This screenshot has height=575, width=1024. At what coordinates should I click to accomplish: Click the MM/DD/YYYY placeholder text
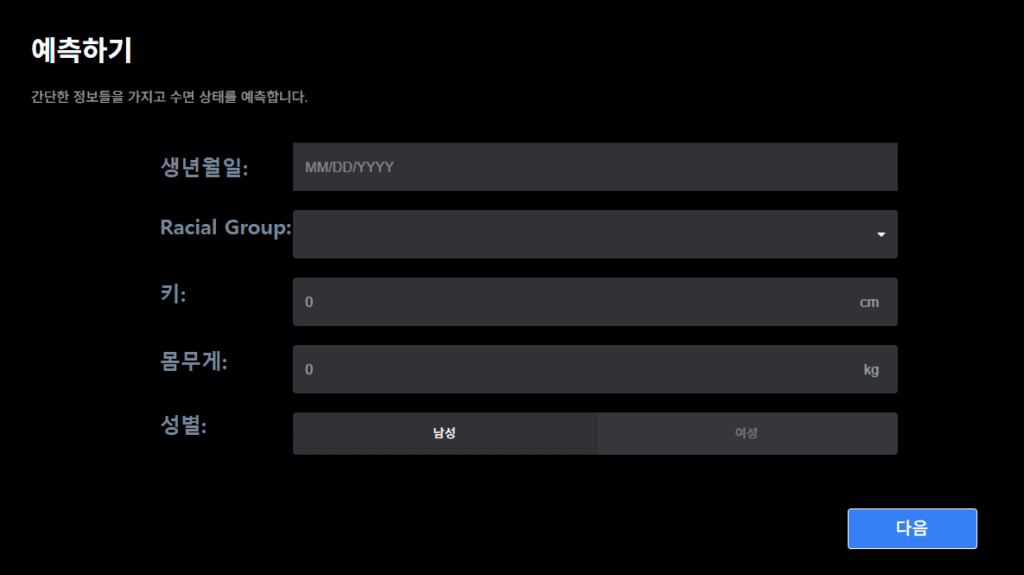pyautogui.click(x=349, y=167)
